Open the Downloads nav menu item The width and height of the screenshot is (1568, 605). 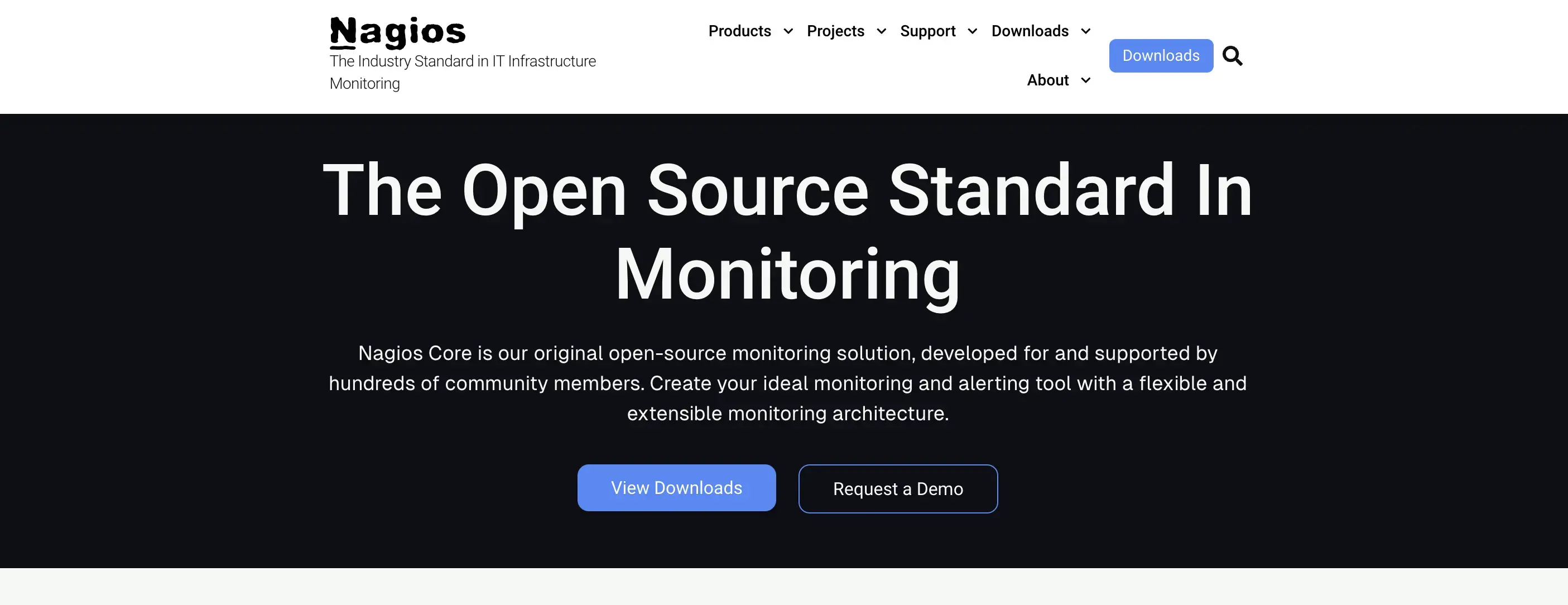pos(1030,31)
